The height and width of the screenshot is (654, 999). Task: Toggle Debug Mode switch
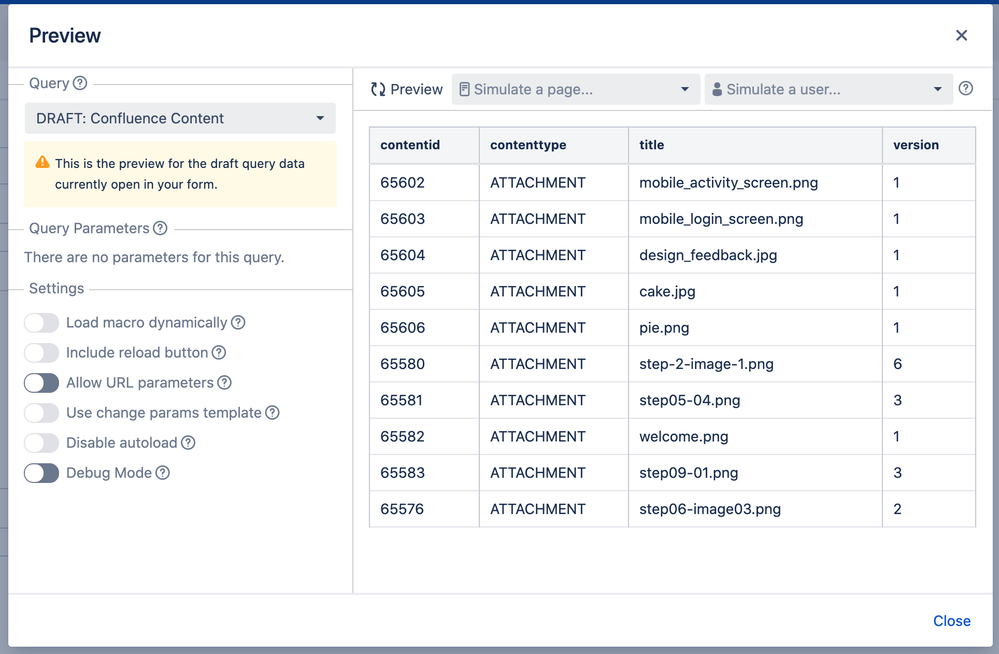(41, 472)
